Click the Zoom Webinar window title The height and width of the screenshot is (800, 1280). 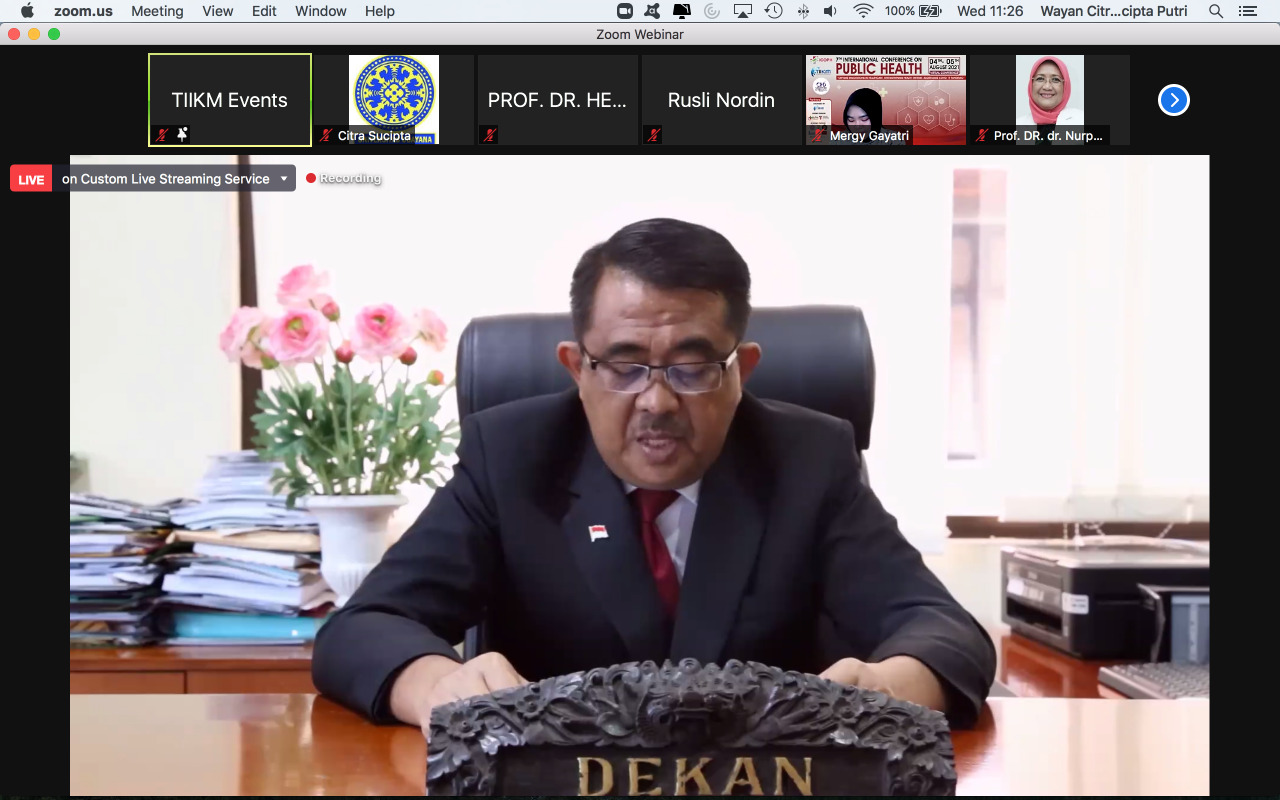tap(640, 34)
